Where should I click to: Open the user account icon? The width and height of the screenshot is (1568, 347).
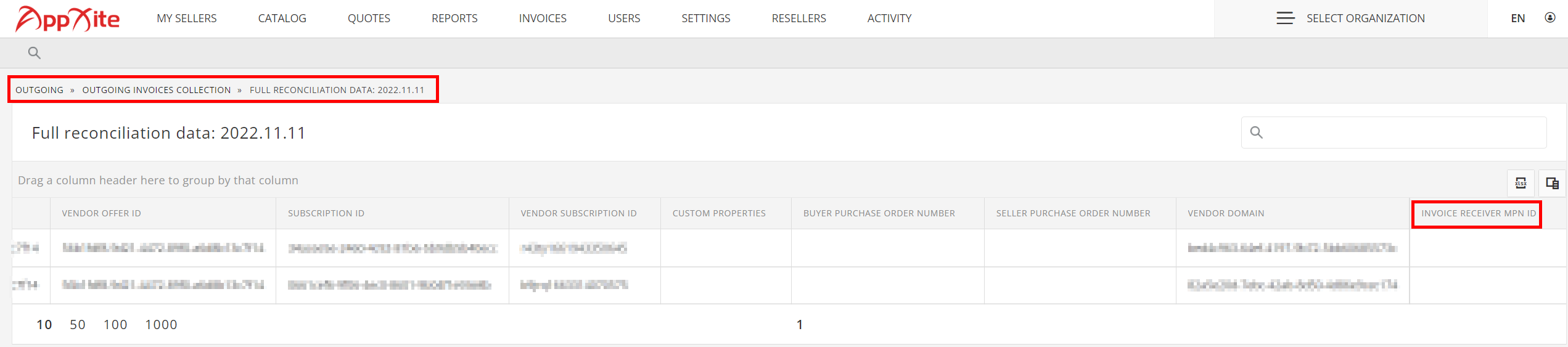(1550, 18)
